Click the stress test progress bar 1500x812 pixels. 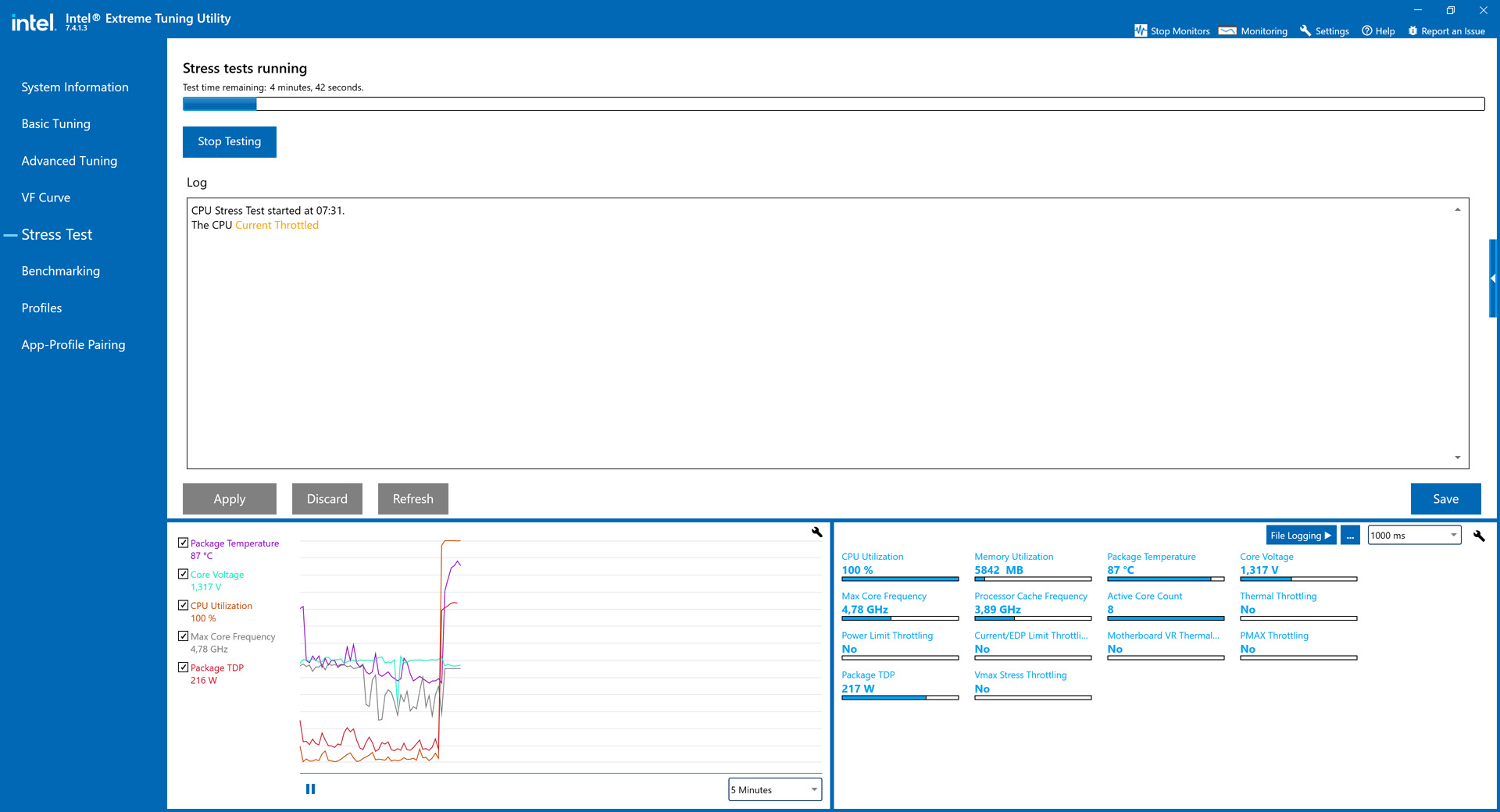tap(834, 104)
